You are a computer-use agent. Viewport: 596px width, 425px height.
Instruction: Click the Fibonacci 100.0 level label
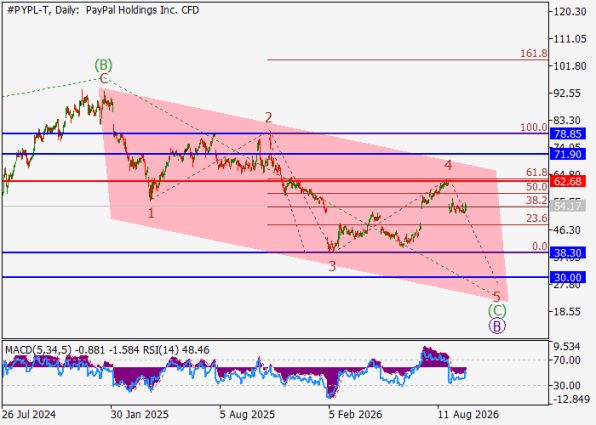click(534, 128)
